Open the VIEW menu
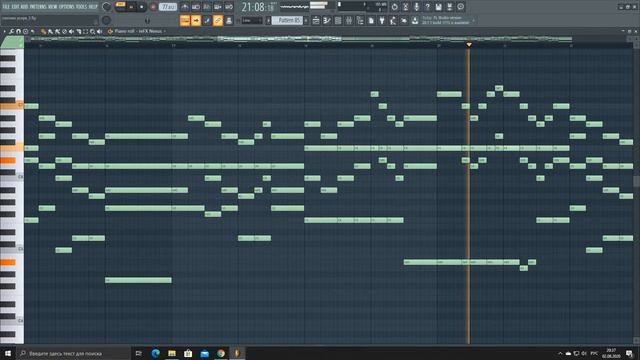 point(53,7)
